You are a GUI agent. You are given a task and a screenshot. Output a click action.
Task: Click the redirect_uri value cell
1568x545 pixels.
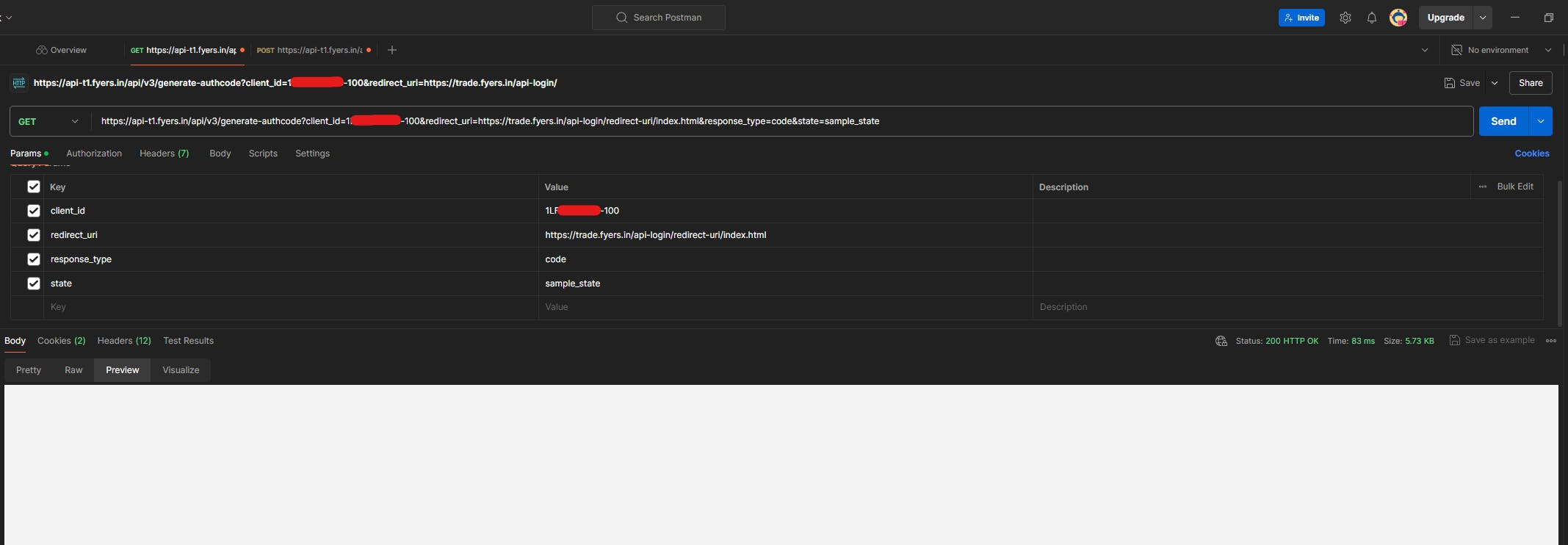click(x=786, y=235)
